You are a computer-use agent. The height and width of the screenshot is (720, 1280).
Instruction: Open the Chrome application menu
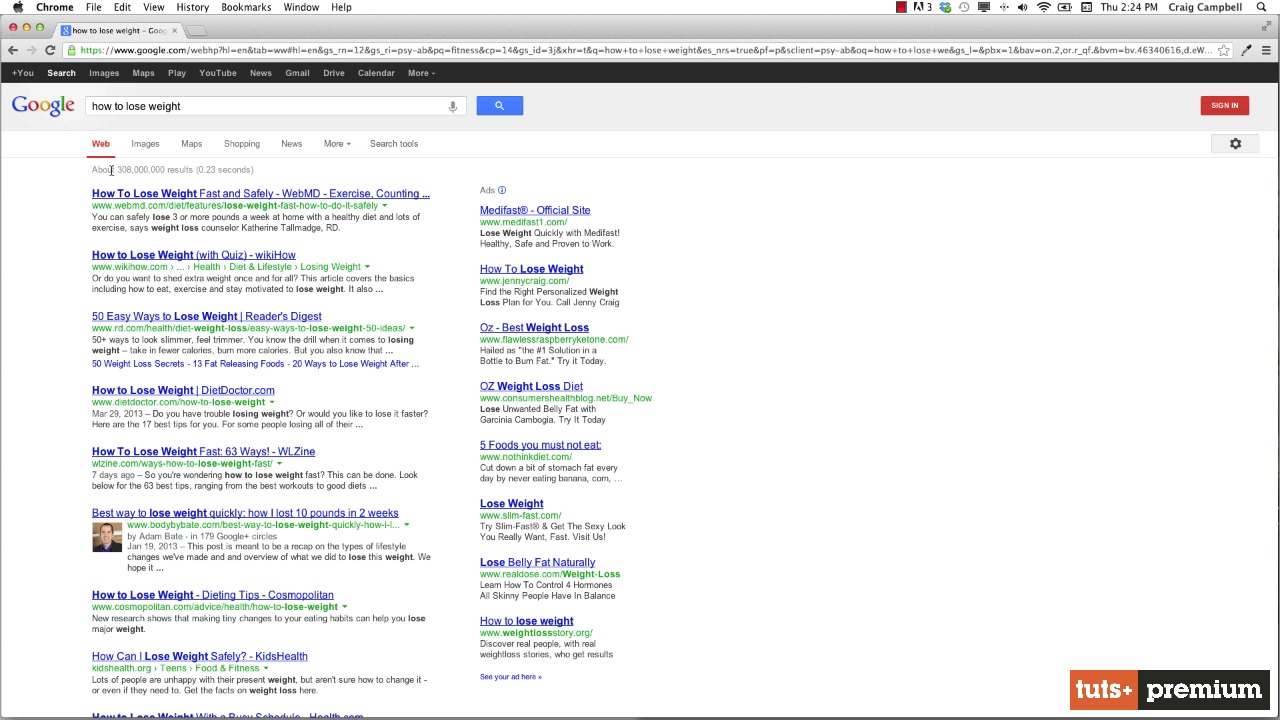[55, 7]
